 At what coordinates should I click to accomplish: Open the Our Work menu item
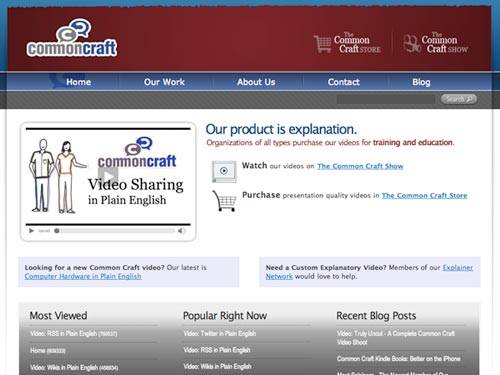pos(164,82)
